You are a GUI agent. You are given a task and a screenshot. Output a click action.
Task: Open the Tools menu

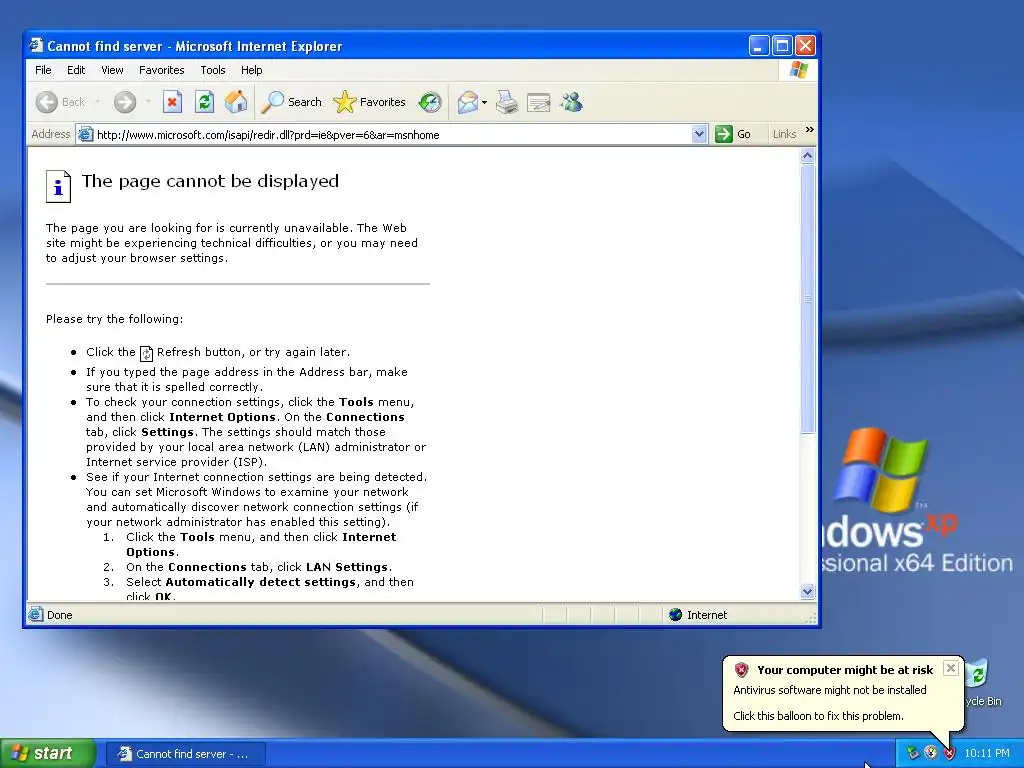pos(212,70)
